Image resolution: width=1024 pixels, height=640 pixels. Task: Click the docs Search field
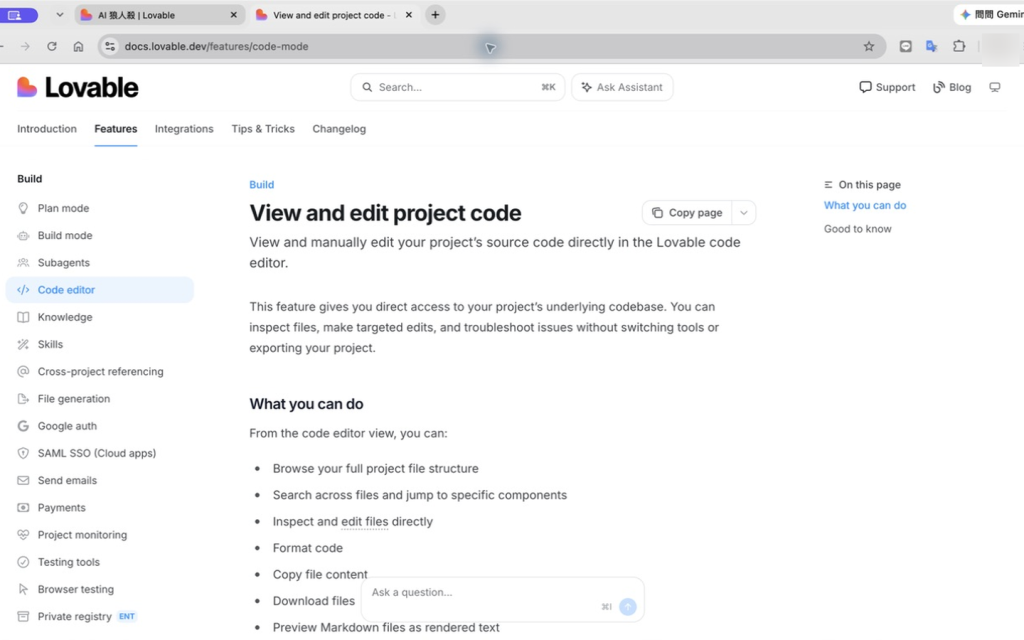458,87
